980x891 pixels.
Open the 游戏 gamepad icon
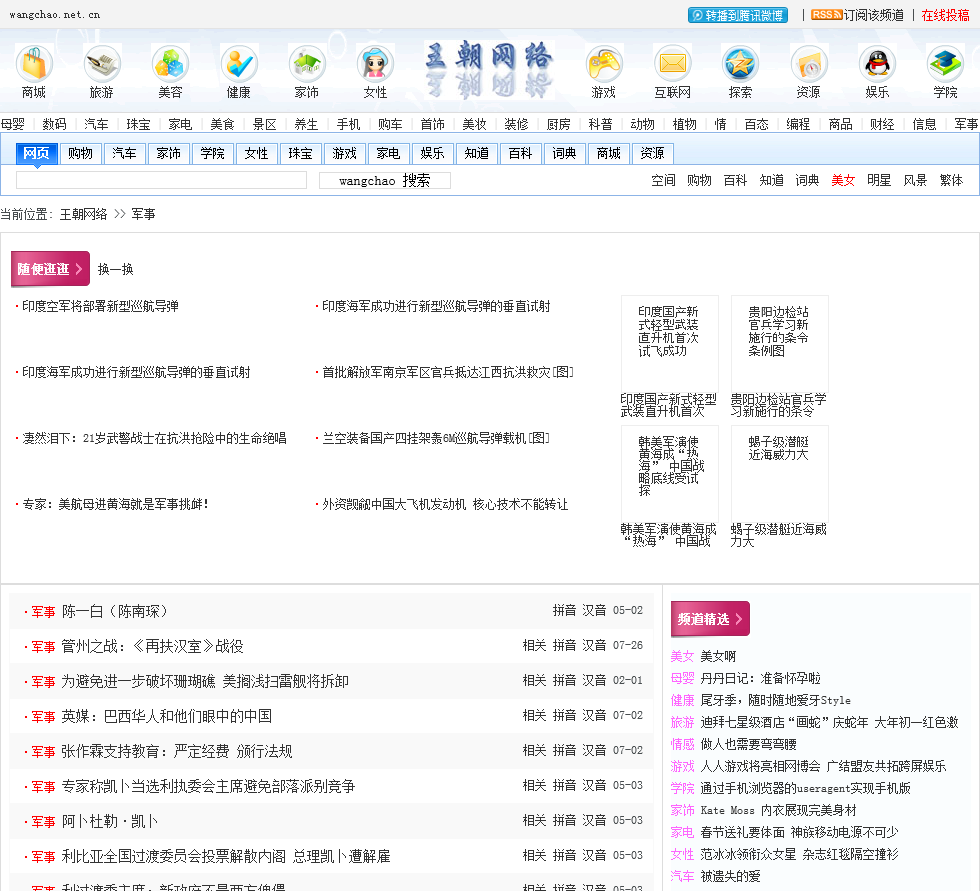(x=604, y=64)
